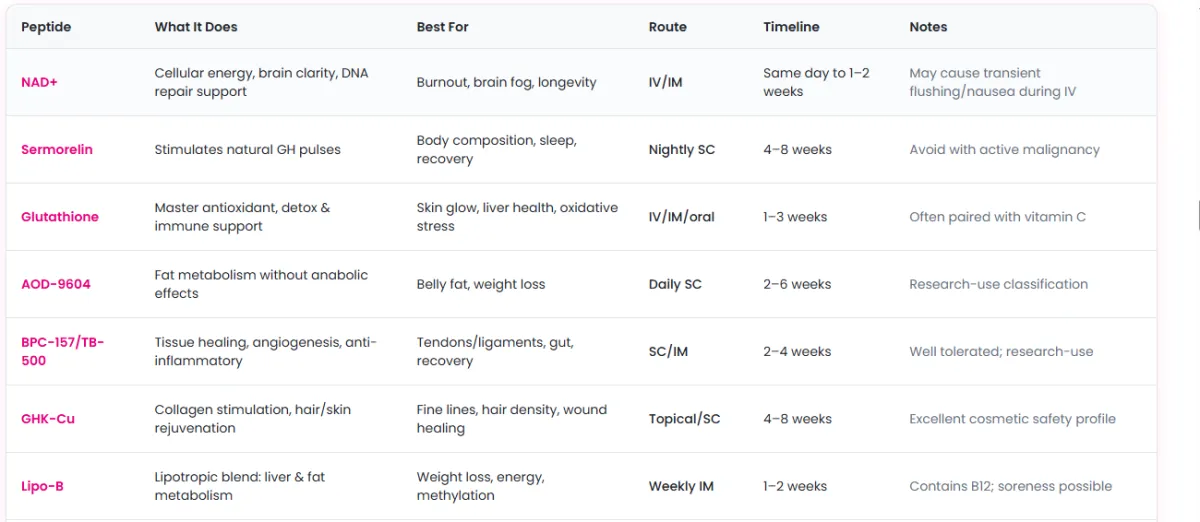Select the Belly fat, weight loss cell

tap(481, 284)
